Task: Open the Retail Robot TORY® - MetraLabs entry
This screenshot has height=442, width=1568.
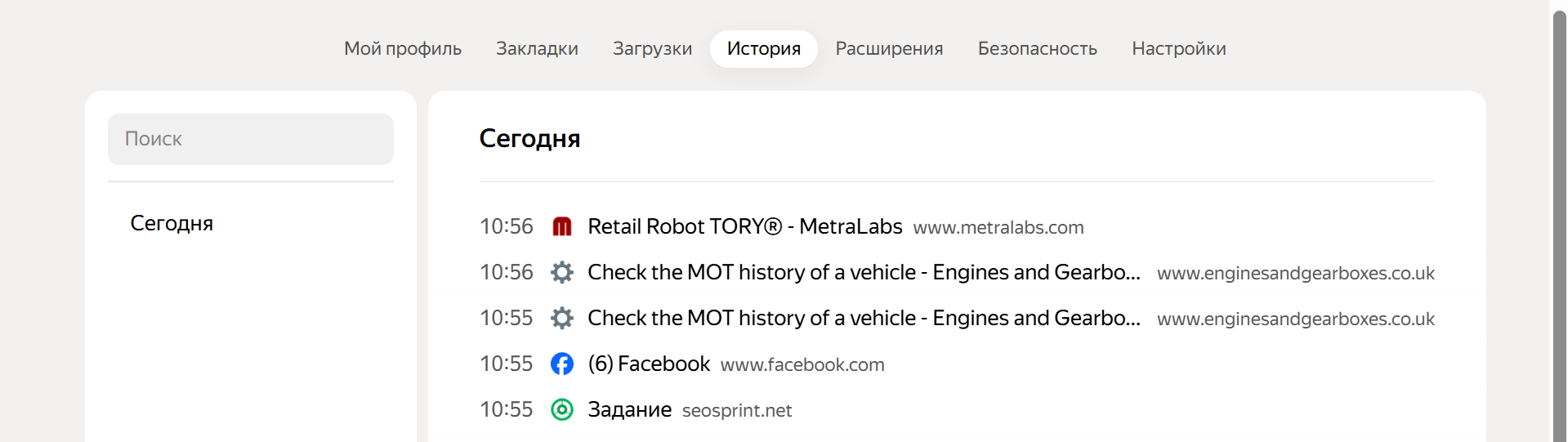Action: point(744,226)
